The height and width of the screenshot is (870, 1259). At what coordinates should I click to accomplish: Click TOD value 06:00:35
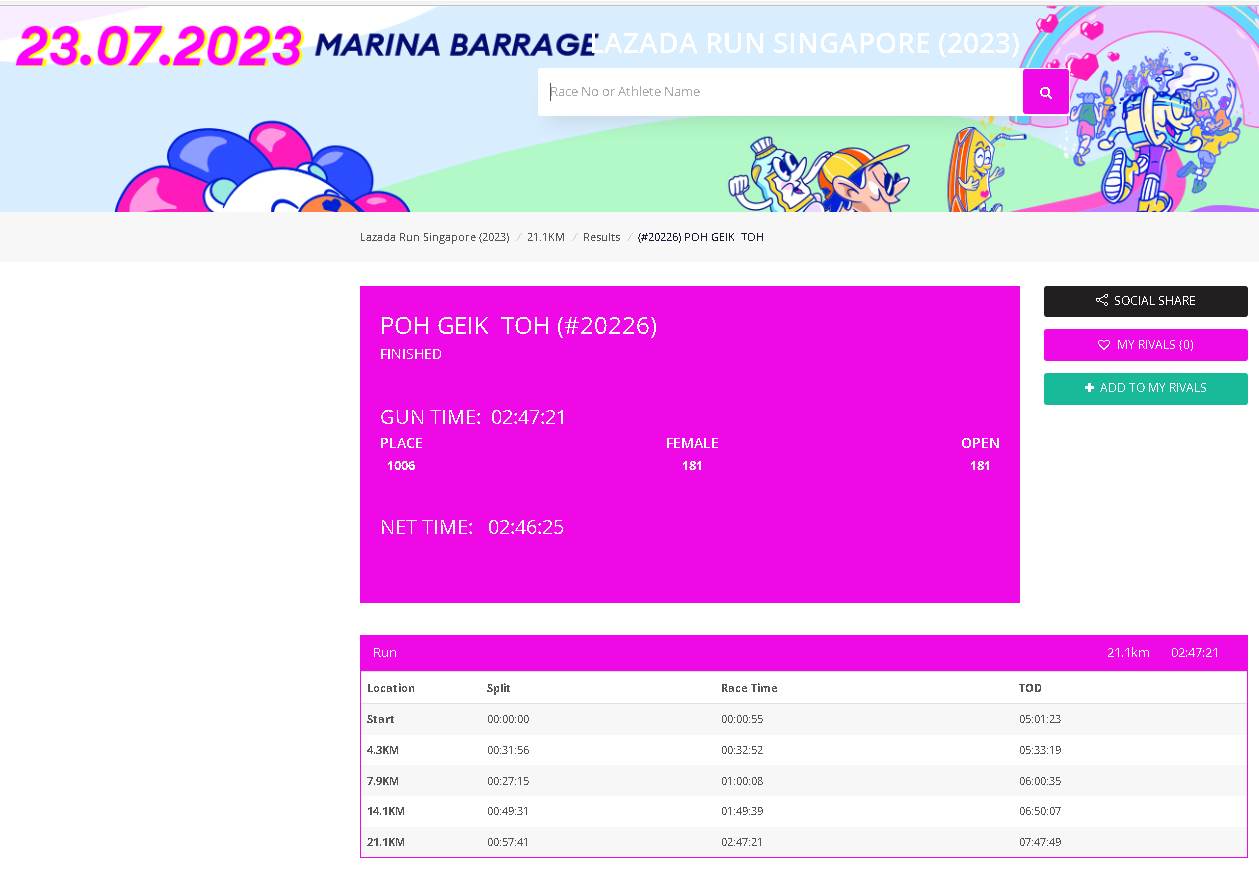coord(1040,781)
